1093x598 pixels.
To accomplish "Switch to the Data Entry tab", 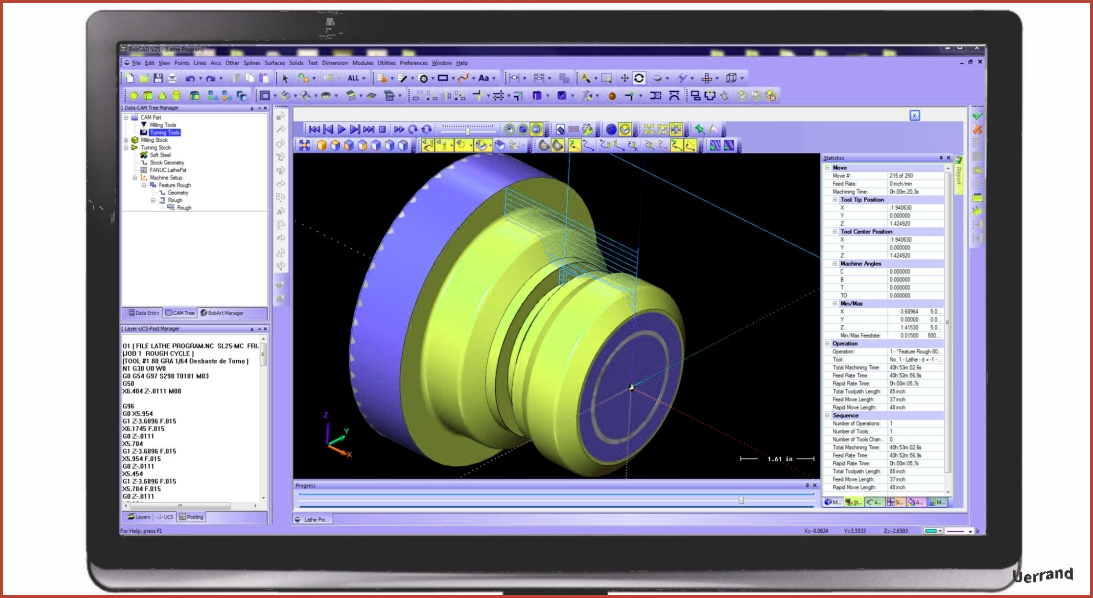I will (145, 313).
